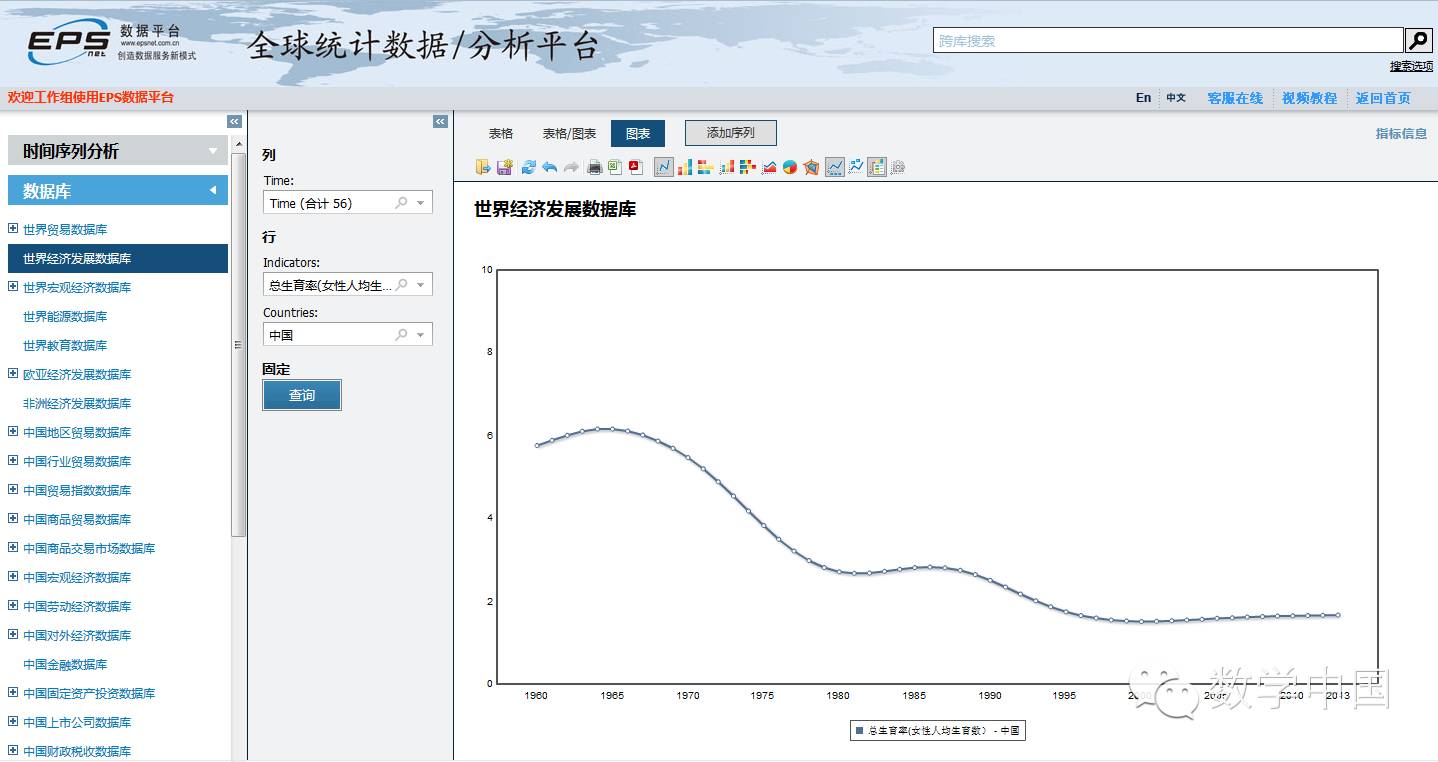
Task: Expand the 世界贸易数据库 tree node
Action: (x=13, y=229)
